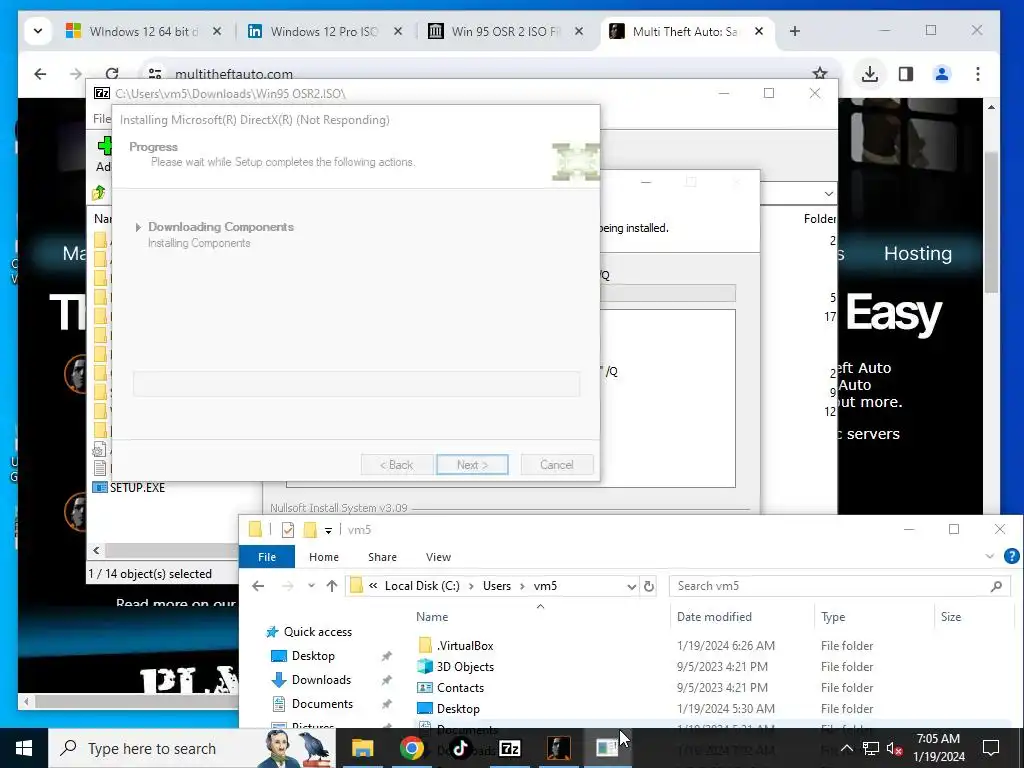Click the Search vm5 field

[839, 586]
